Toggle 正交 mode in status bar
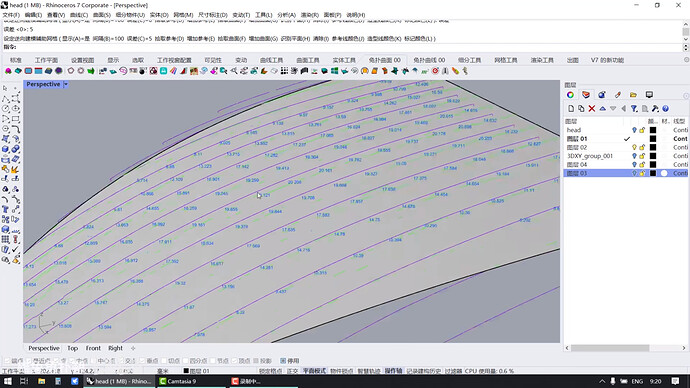 pos(292,371)
